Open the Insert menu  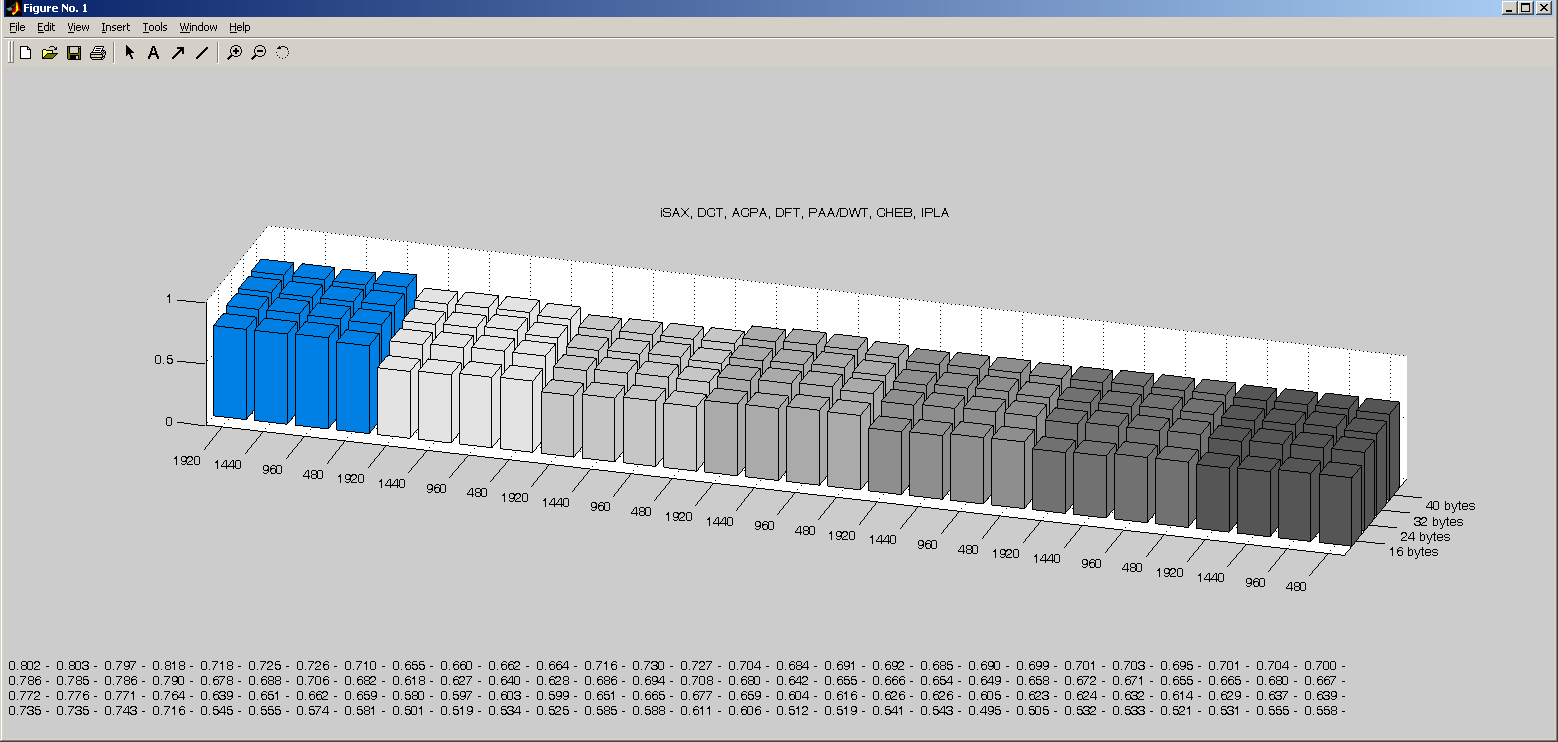pyautogui.click(x=115, y=27)
